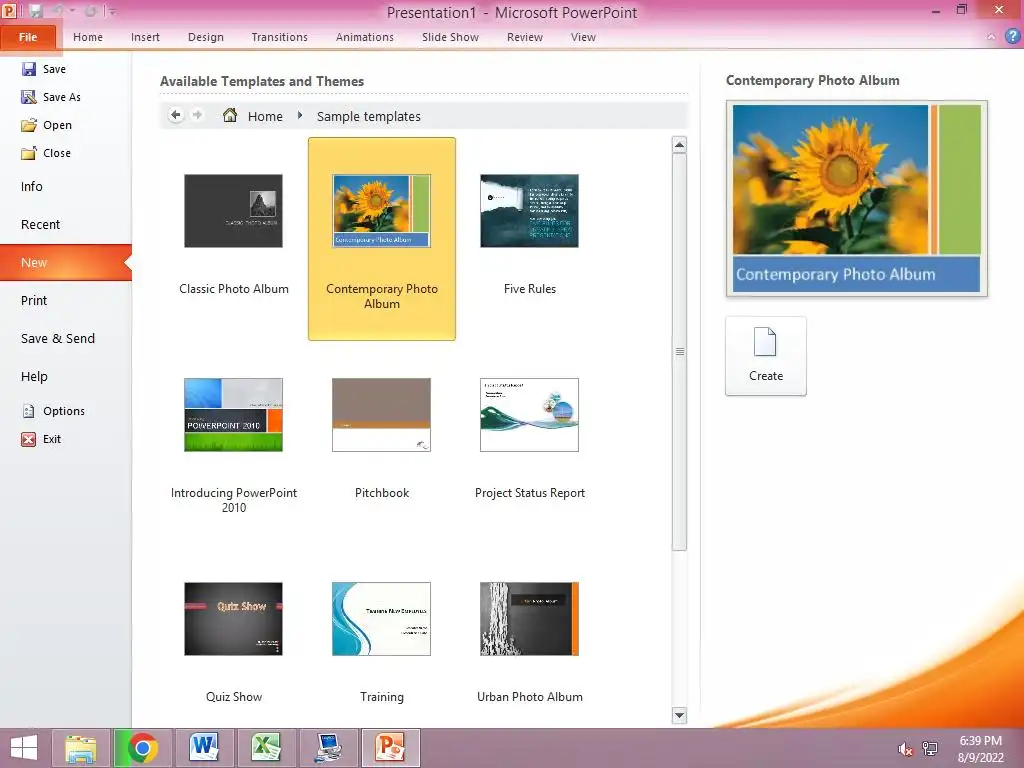
Task: Open the Slide Show ribbon tab
Action: pos(451,37)
